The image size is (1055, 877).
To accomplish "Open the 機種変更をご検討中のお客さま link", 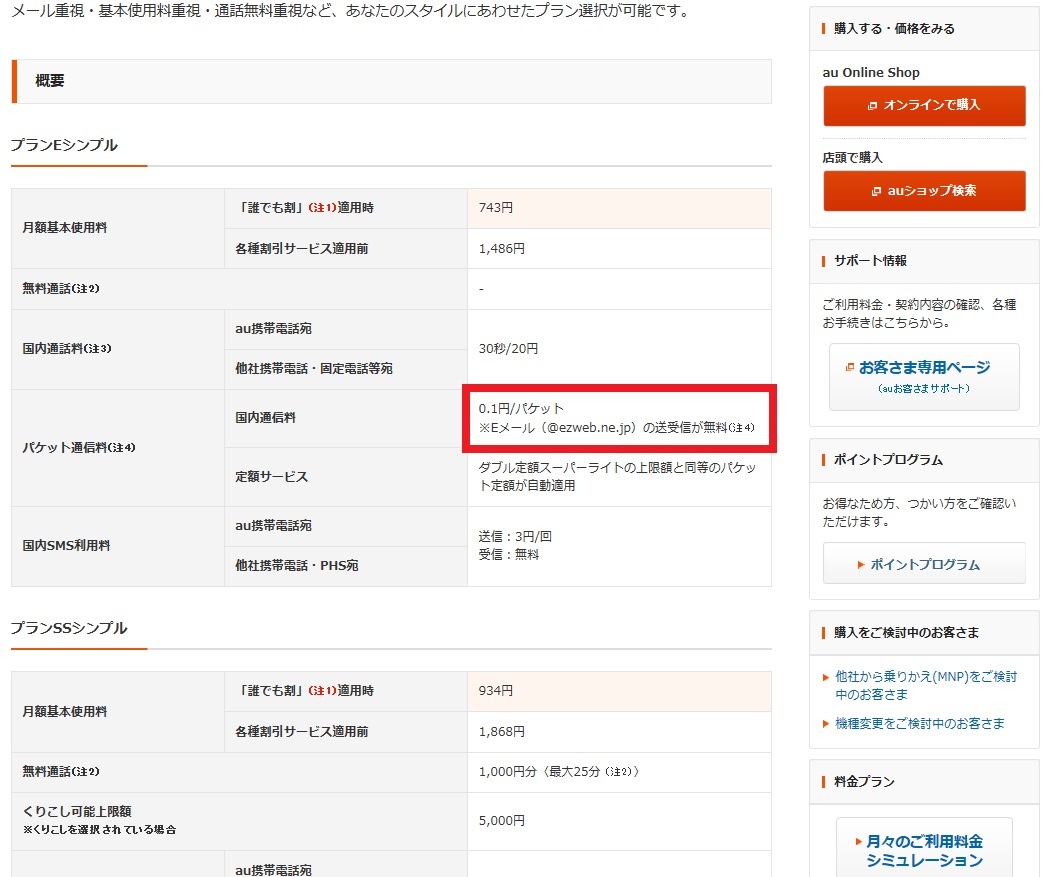I will 919,723.
